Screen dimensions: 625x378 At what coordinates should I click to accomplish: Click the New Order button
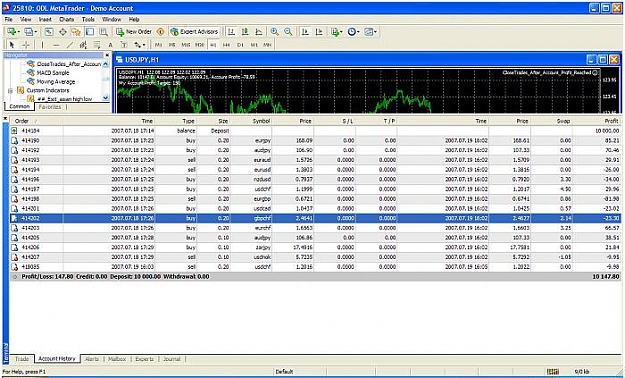pos(134,32)
